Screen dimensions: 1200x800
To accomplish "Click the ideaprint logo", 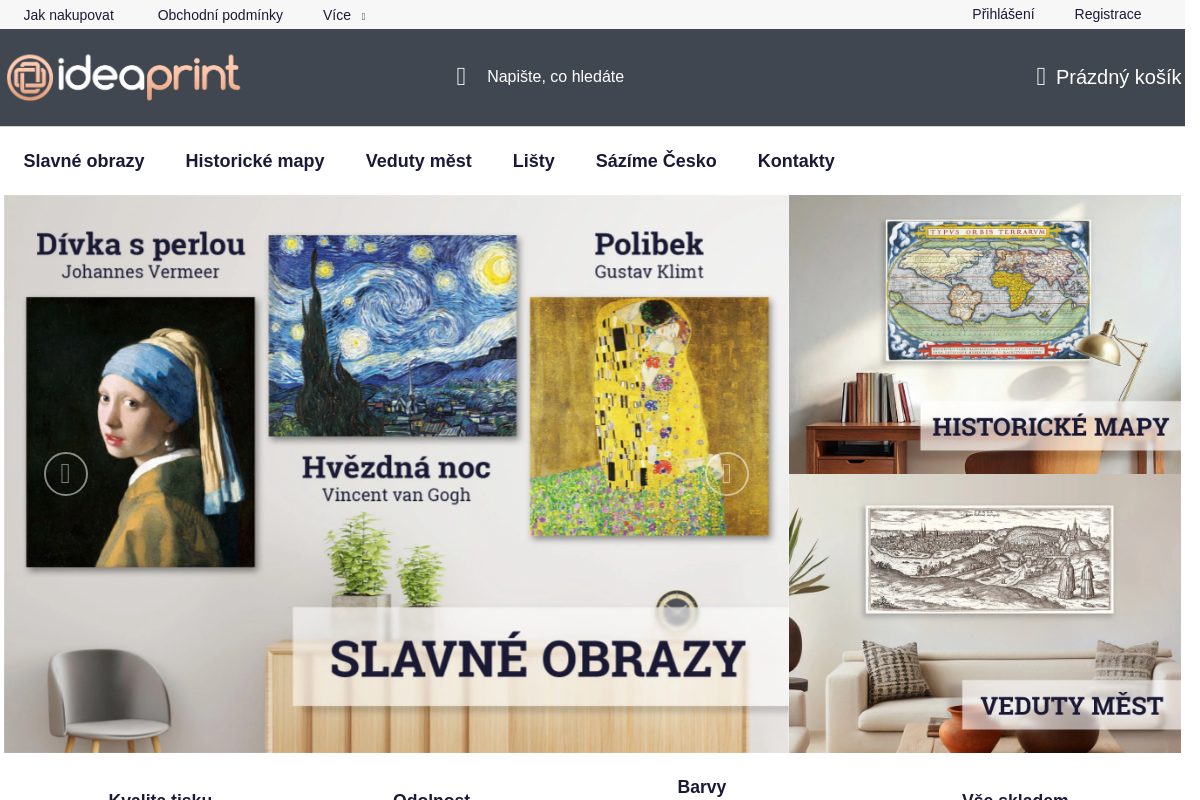I will tap(123, 77).
